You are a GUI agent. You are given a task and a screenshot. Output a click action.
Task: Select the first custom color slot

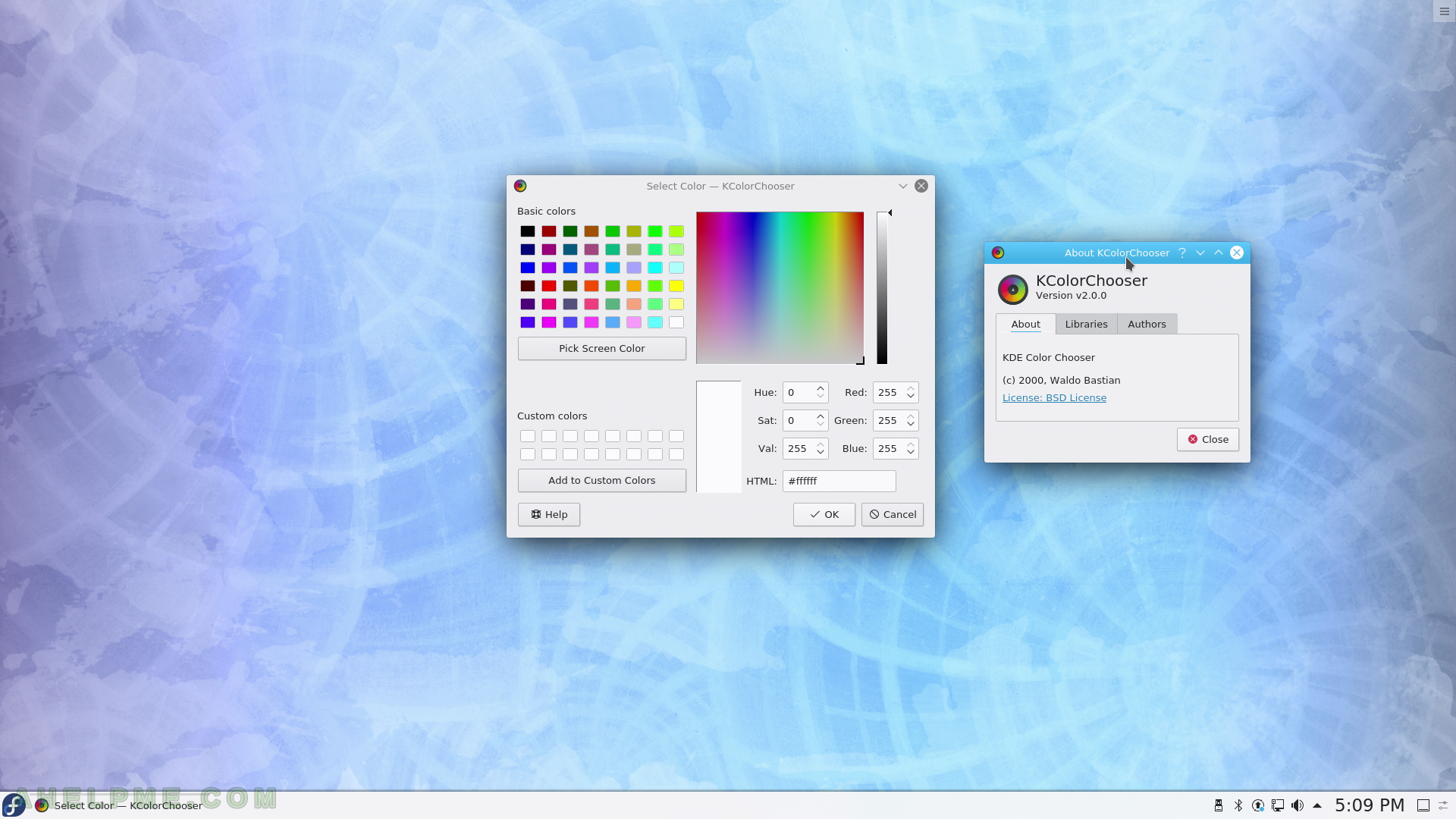click(528, 436)
